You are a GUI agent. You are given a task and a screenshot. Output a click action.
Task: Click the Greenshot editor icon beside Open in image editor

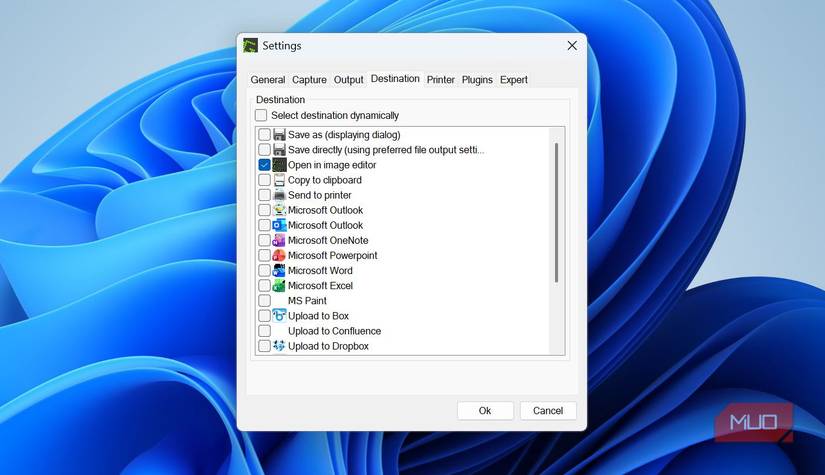click(279, 165)
